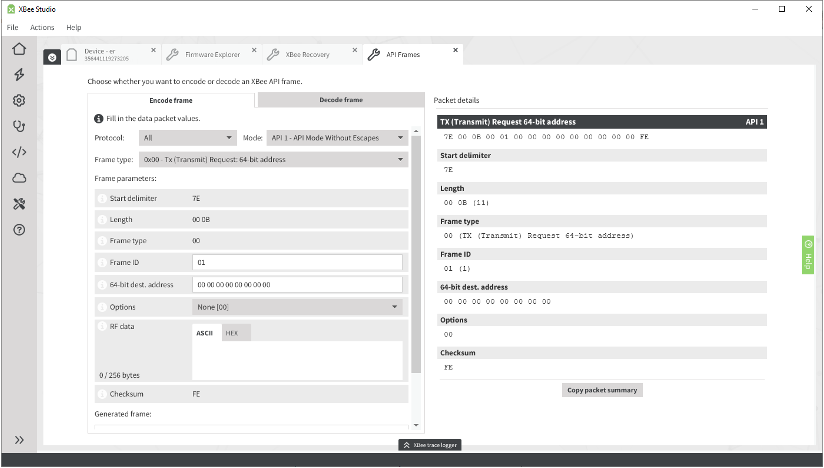Close the Device tab
The image size is (824, 468).
(153, 50)
